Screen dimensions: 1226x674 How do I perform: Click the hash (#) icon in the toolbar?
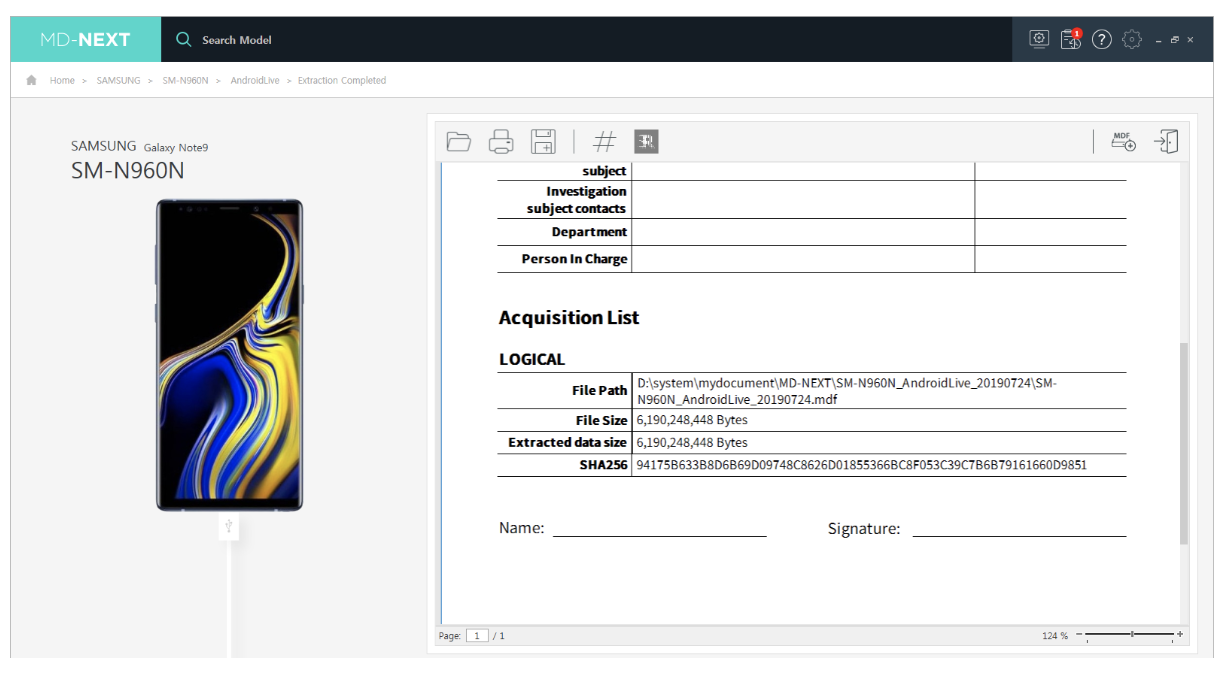[x=604, y=142]
